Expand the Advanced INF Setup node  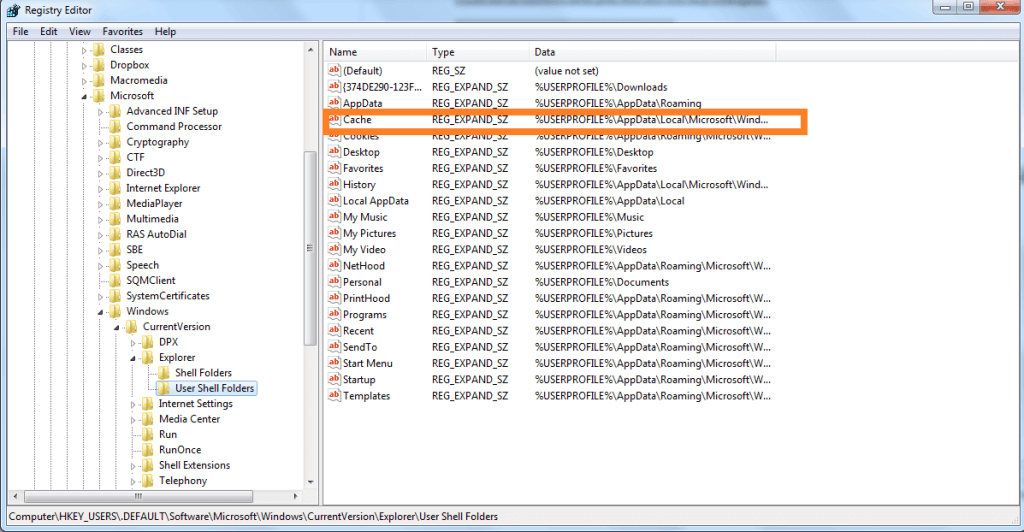coord(100,112)
